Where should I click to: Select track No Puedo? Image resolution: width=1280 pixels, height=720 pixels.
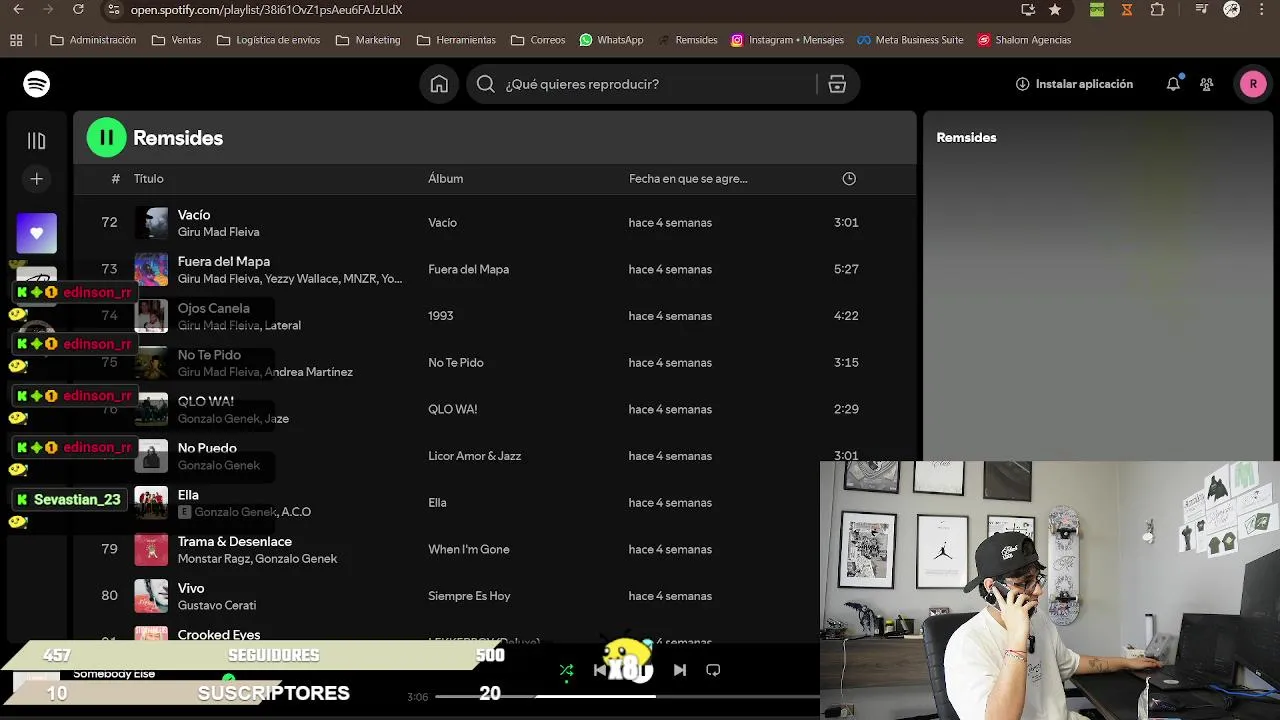coord(207,448)
